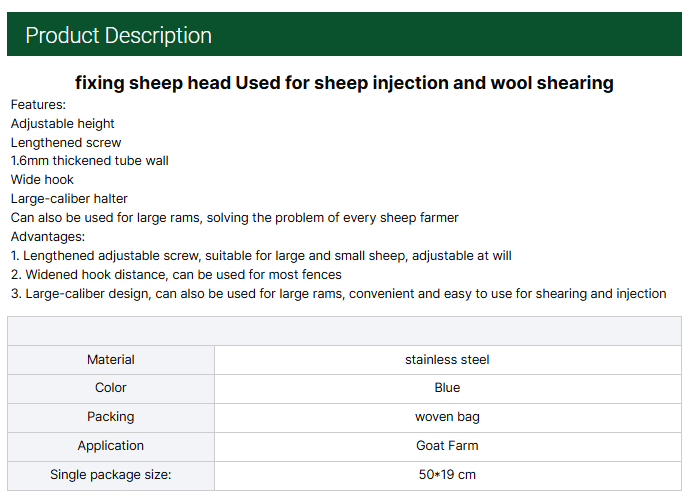Screen dimensions: 691x498
Task: Click advantage 1 about adjustable screw
Action: (261, 256)
